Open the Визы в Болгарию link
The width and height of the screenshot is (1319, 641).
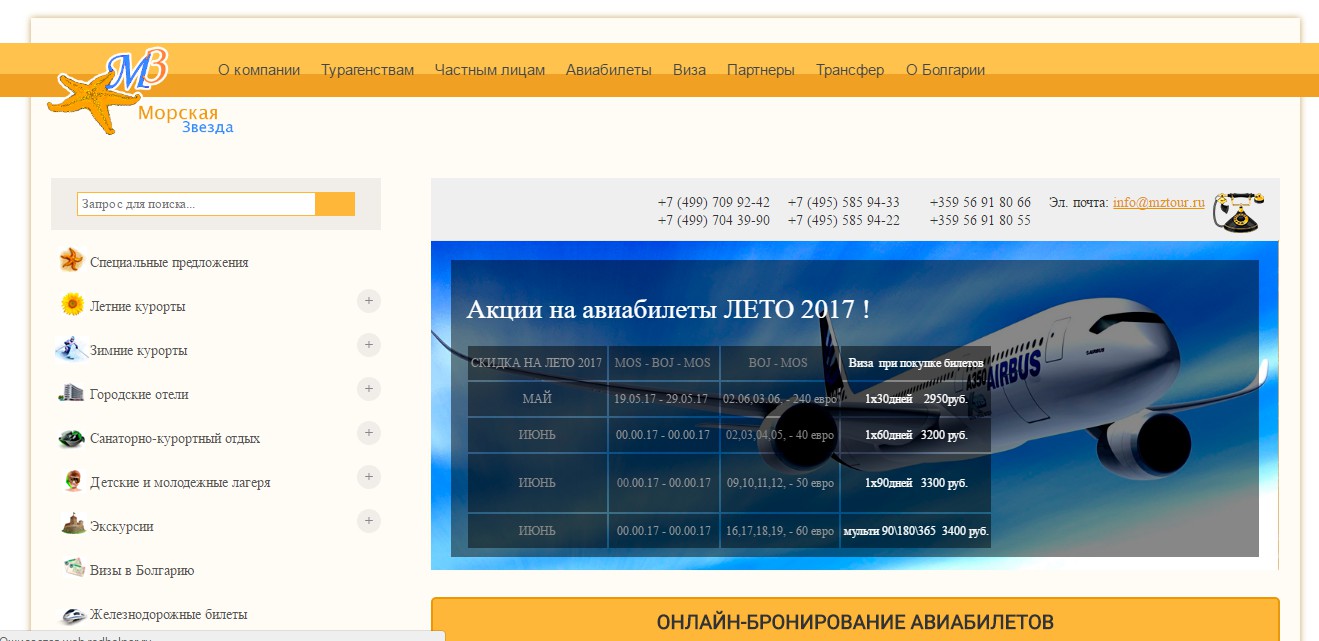pos(142,570)
